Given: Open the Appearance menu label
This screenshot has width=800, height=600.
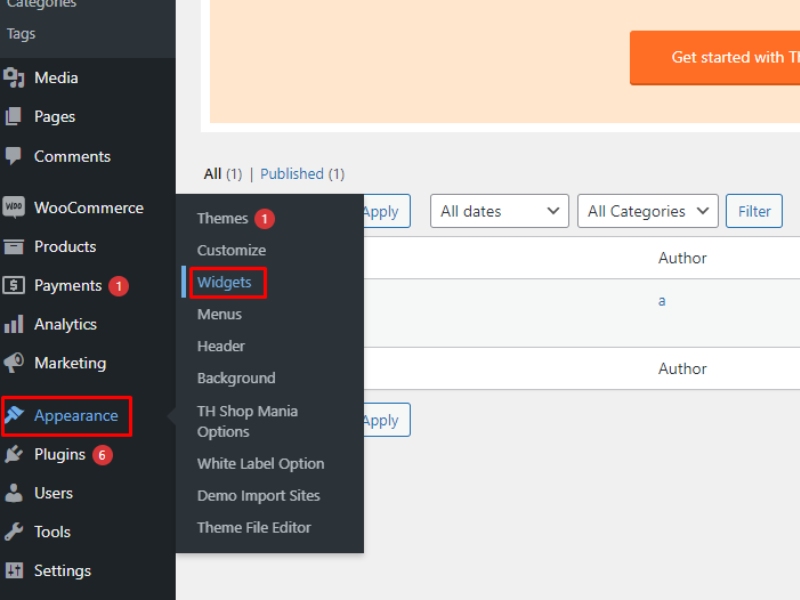Looking at the screenshot, I should (x=76, y=416).
